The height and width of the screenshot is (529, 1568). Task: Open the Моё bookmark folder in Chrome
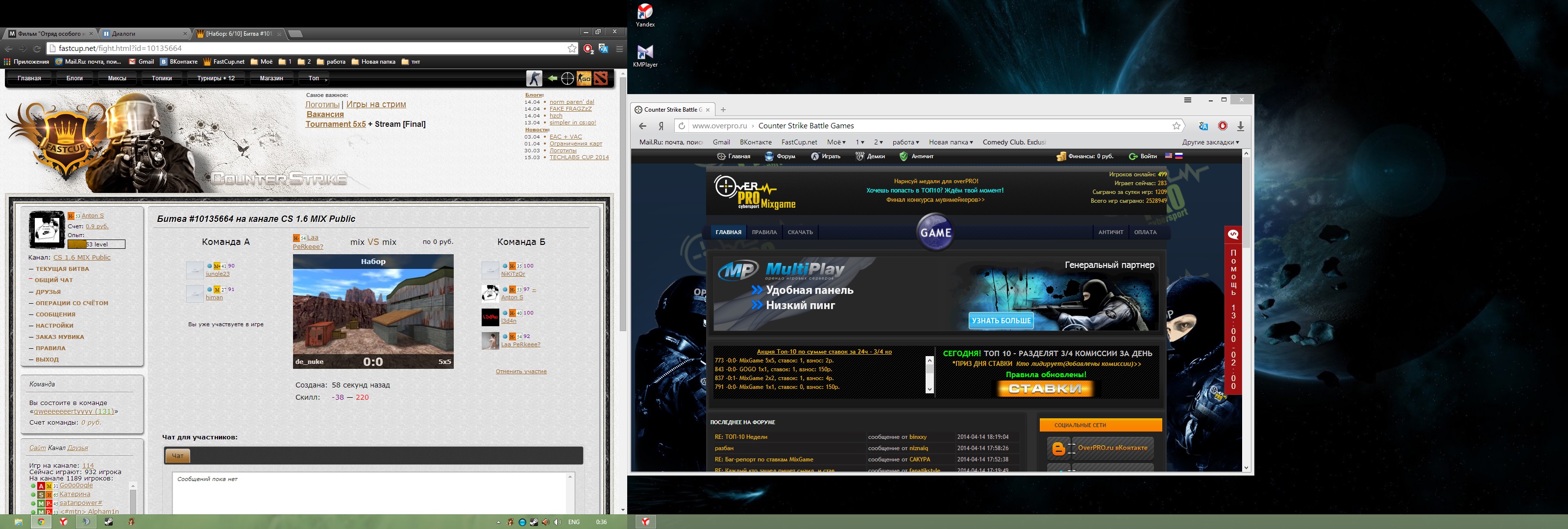(x=262, y=62)
